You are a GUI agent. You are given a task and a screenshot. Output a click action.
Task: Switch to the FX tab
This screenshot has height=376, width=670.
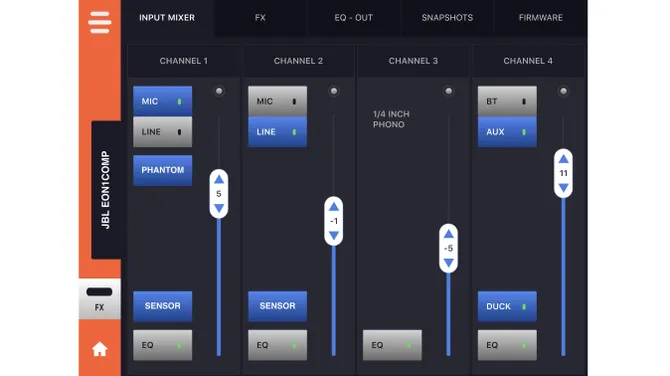click(x=260, y=18)
